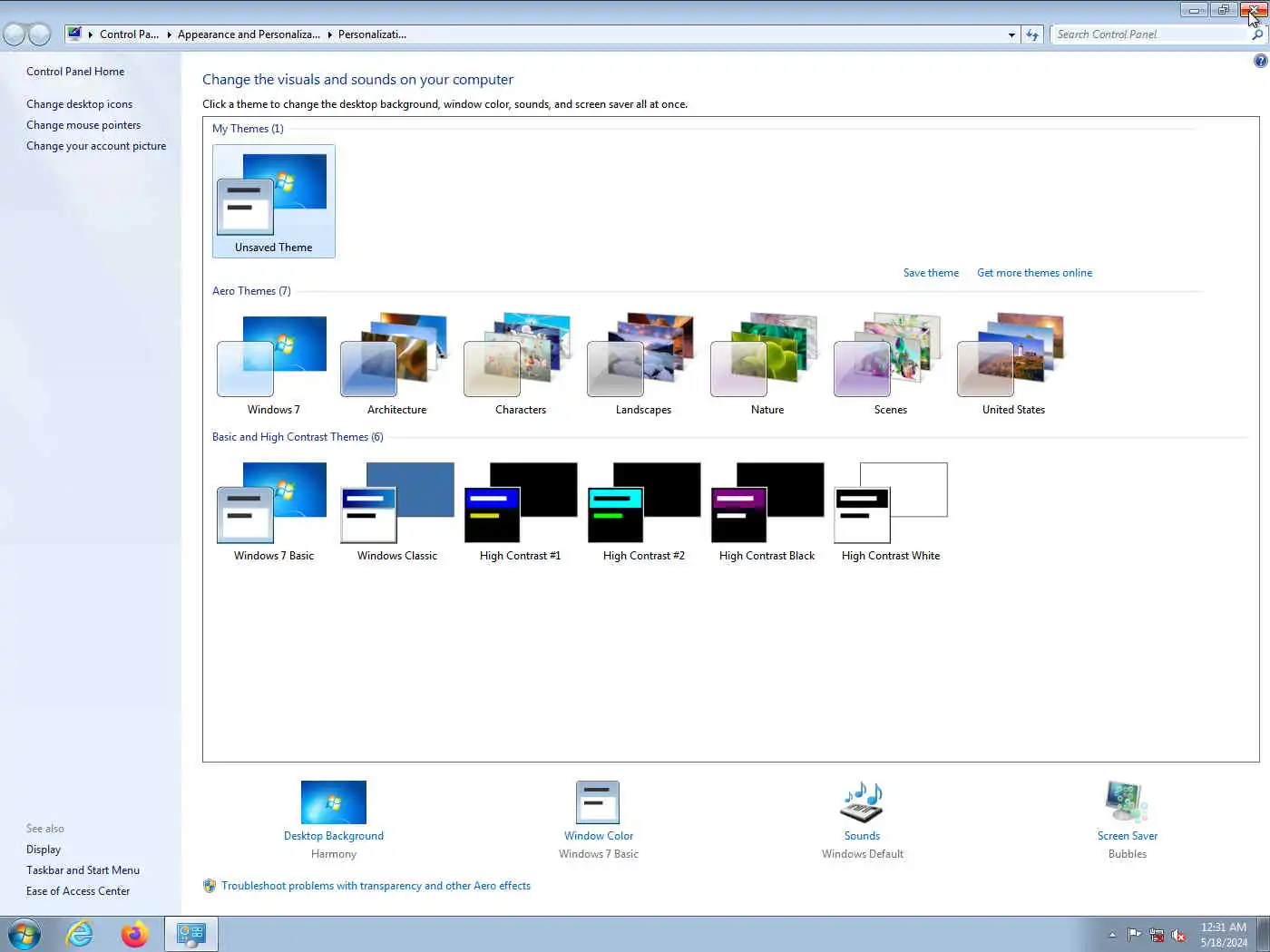The height and width of the screenshot is (952, 1270).
Task: Click the address bar refresh button
Action: tap(1032, 34)
